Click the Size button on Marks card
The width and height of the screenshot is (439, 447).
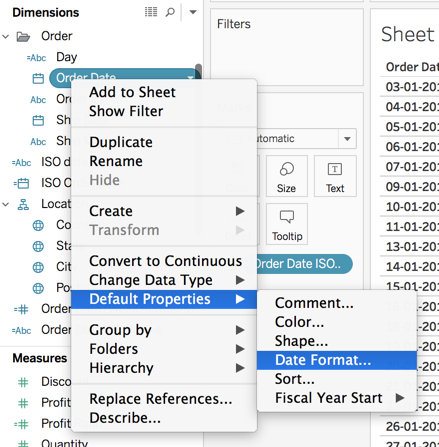pyautogui.click(x=286, y=176)
